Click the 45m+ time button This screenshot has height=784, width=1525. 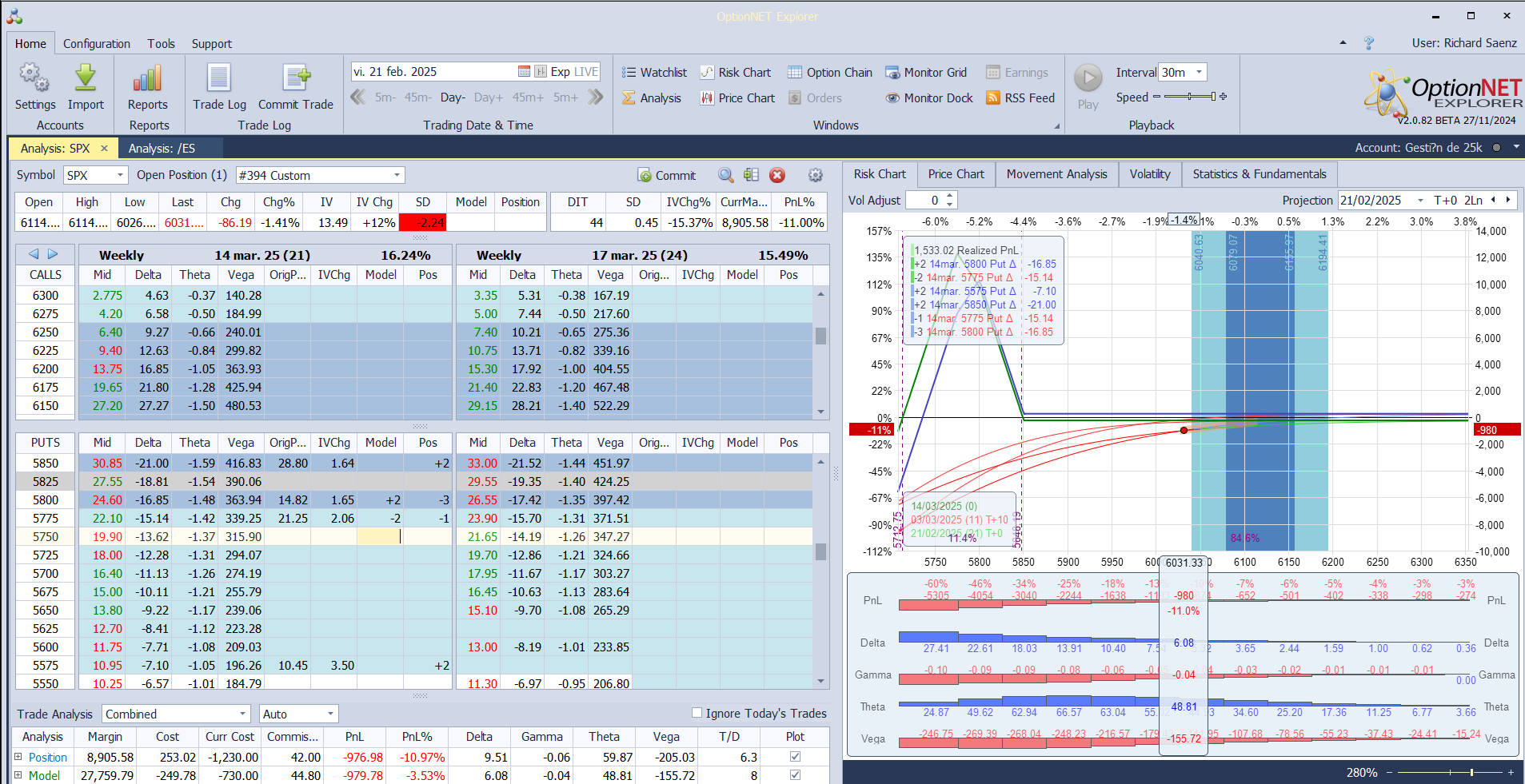pos(528,98)
